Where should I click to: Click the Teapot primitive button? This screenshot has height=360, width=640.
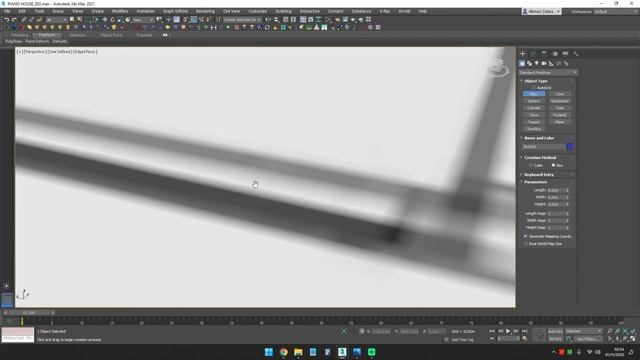534,122
